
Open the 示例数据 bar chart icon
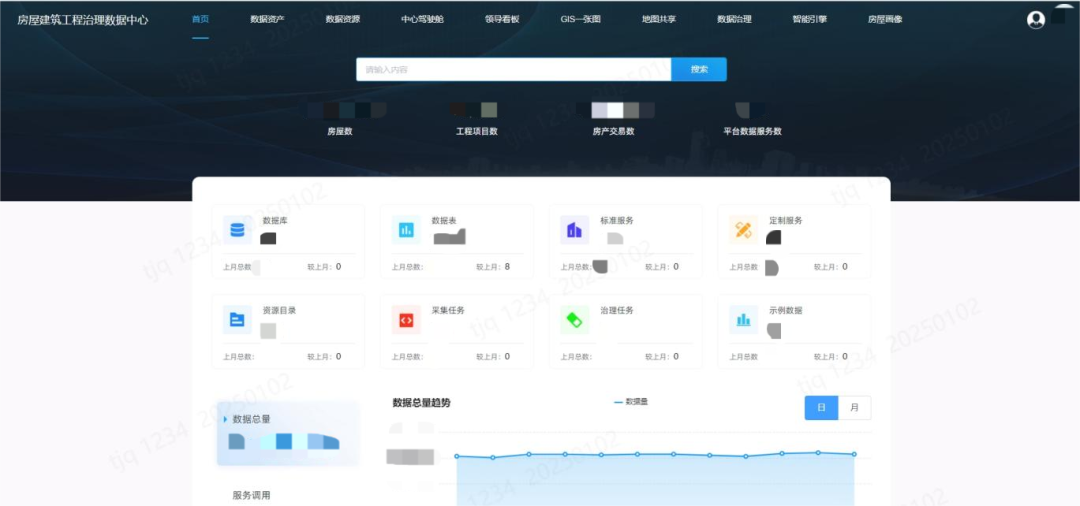743,320
